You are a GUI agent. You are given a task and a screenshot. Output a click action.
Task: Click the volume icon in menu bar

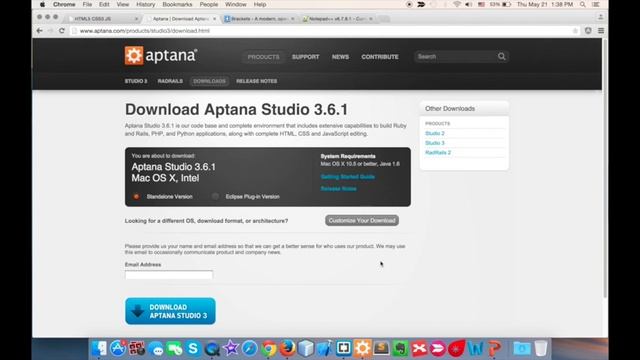469,4
